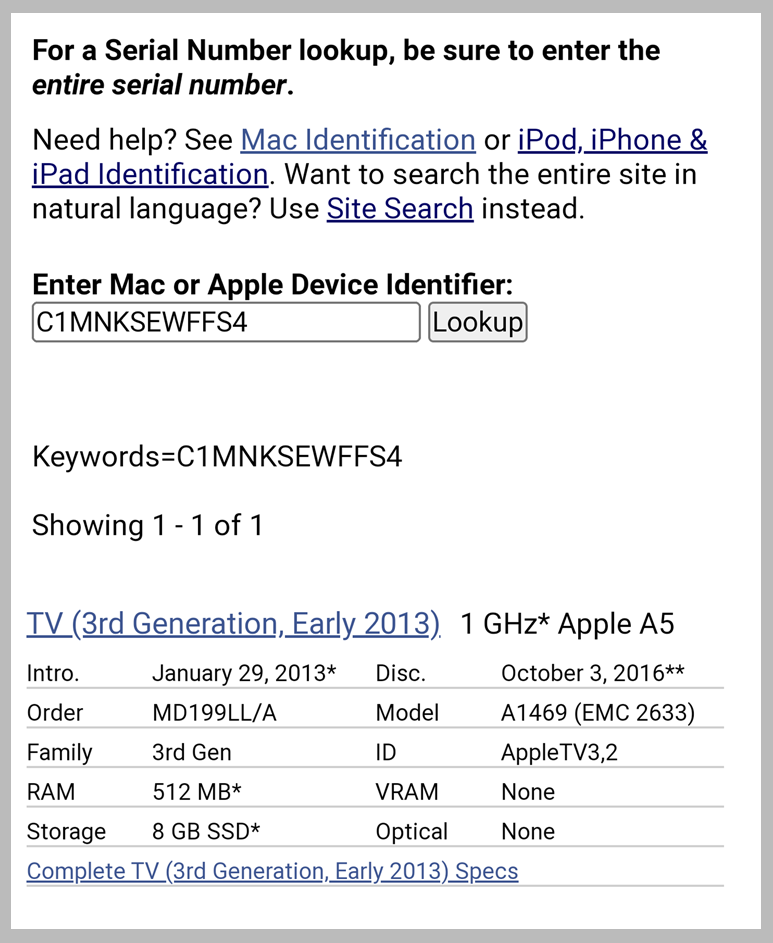The image size is (773, 943).
Task: Open TV (3rd Generation, Early 2013) result
Action: point(233,624)
